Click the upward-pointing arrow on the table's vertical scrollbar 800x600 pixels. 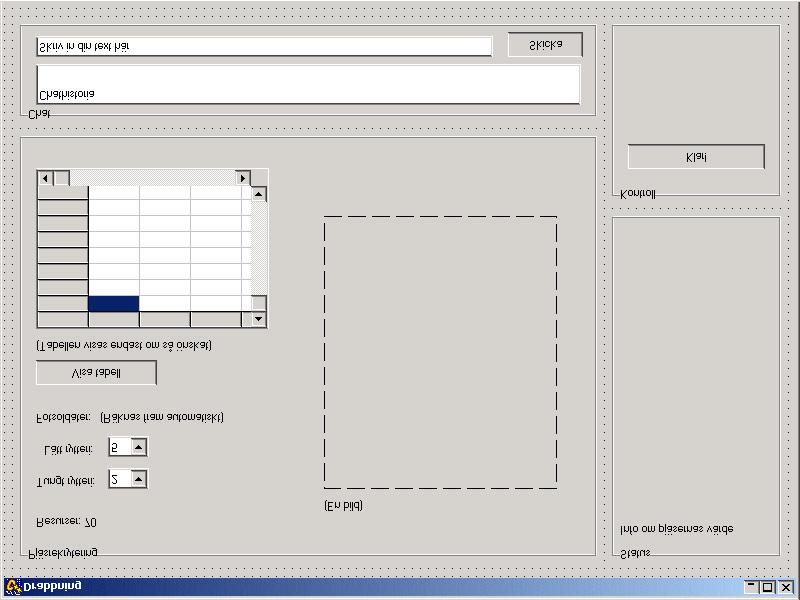pyautogui.click(x=259, y=194)
